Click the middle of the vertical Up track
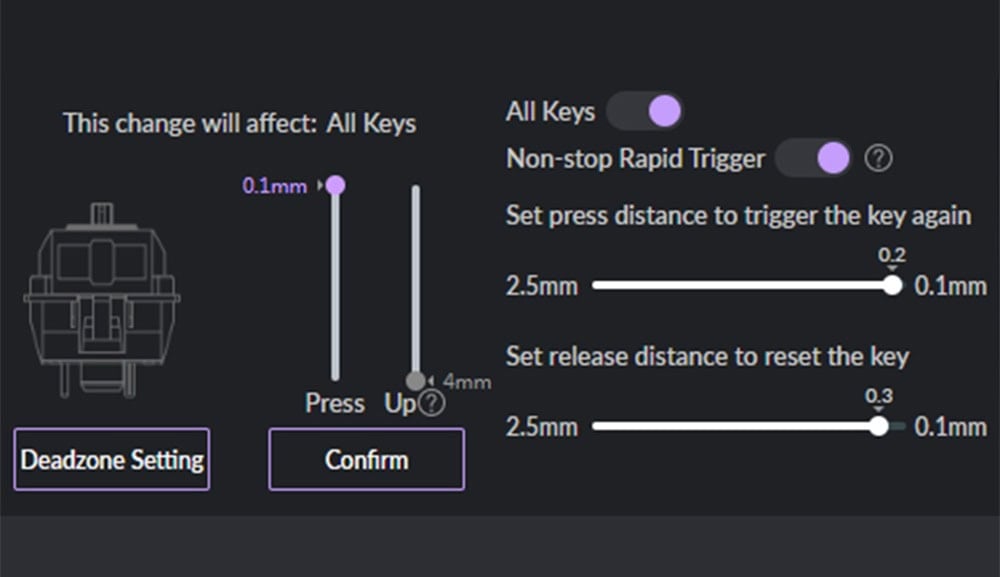The image size is (1000, 577). (x=416, y=283)
